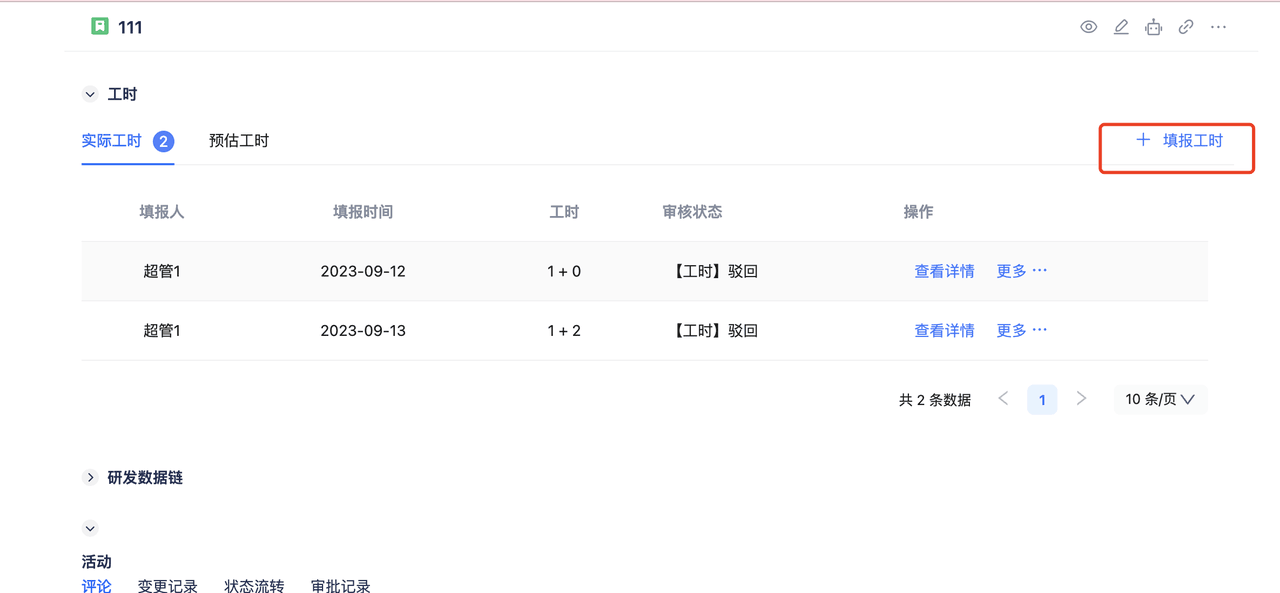
Task: Open the 状态流转 tab
Action: 254,587
